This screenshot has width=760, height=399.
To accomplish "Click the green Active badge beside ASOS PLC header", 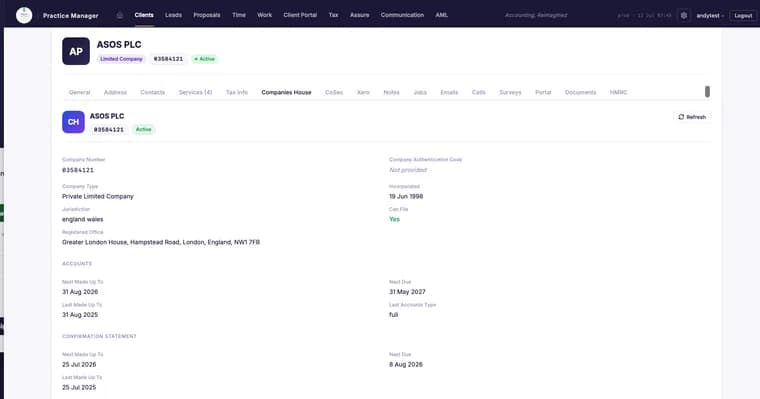I will point(204,59).
